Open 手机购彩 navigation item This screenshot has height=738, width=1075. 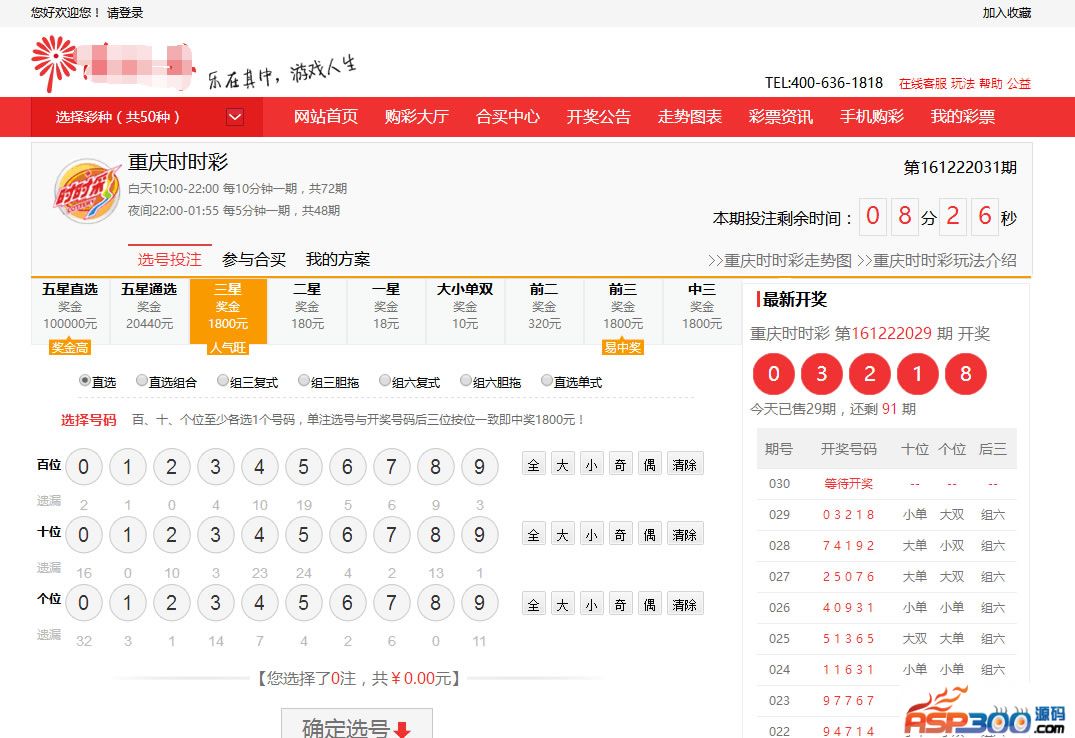[871, 117]
